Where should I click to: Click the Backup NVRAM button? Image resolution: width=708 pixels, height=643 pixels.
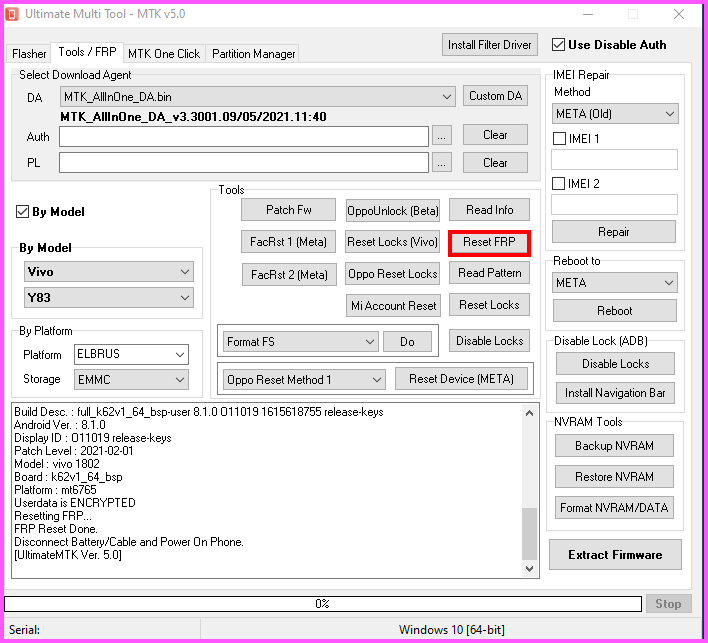(x=614, y=446)
